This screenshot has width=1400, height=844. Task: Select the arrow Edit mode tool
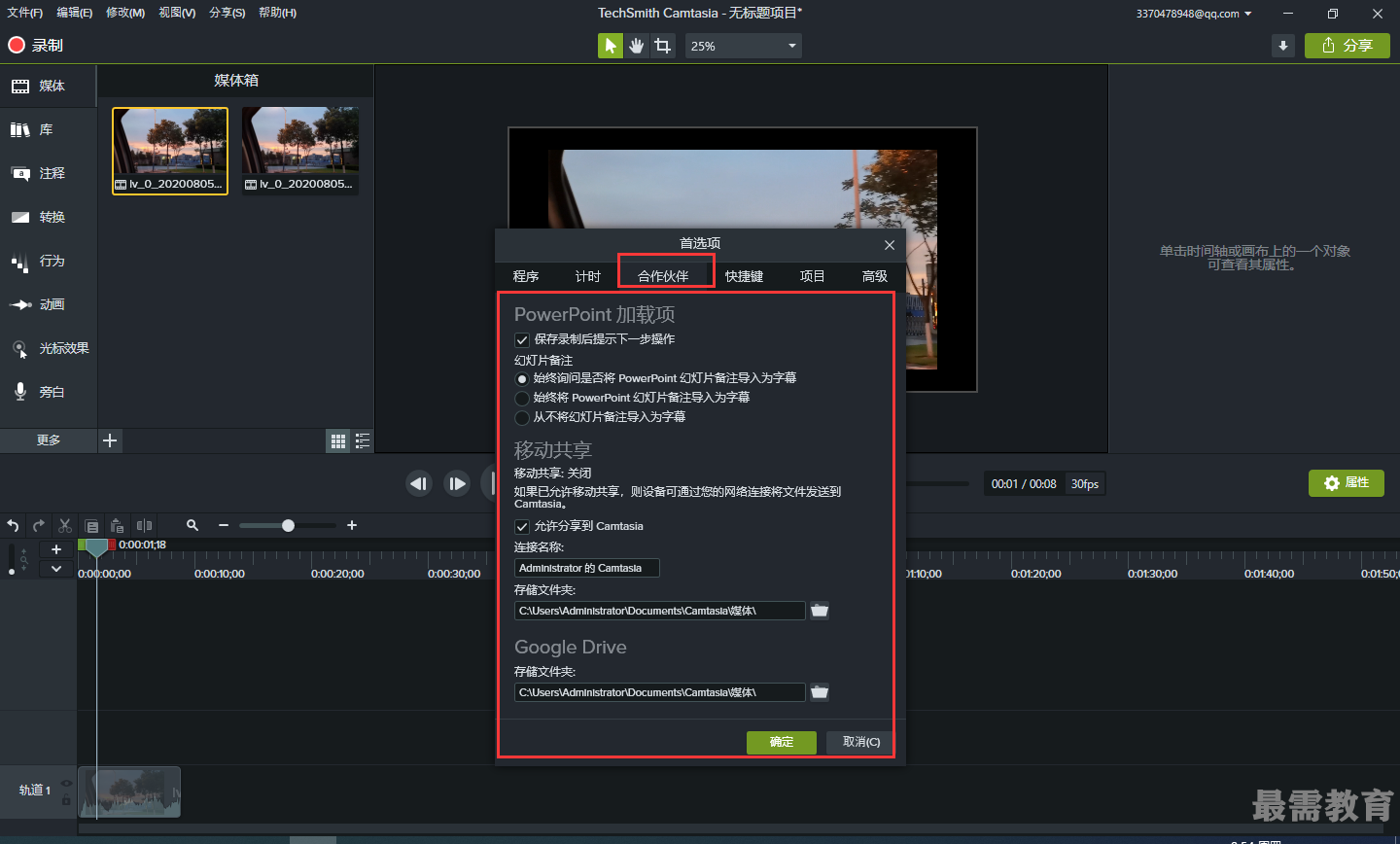tap(611, 46)
